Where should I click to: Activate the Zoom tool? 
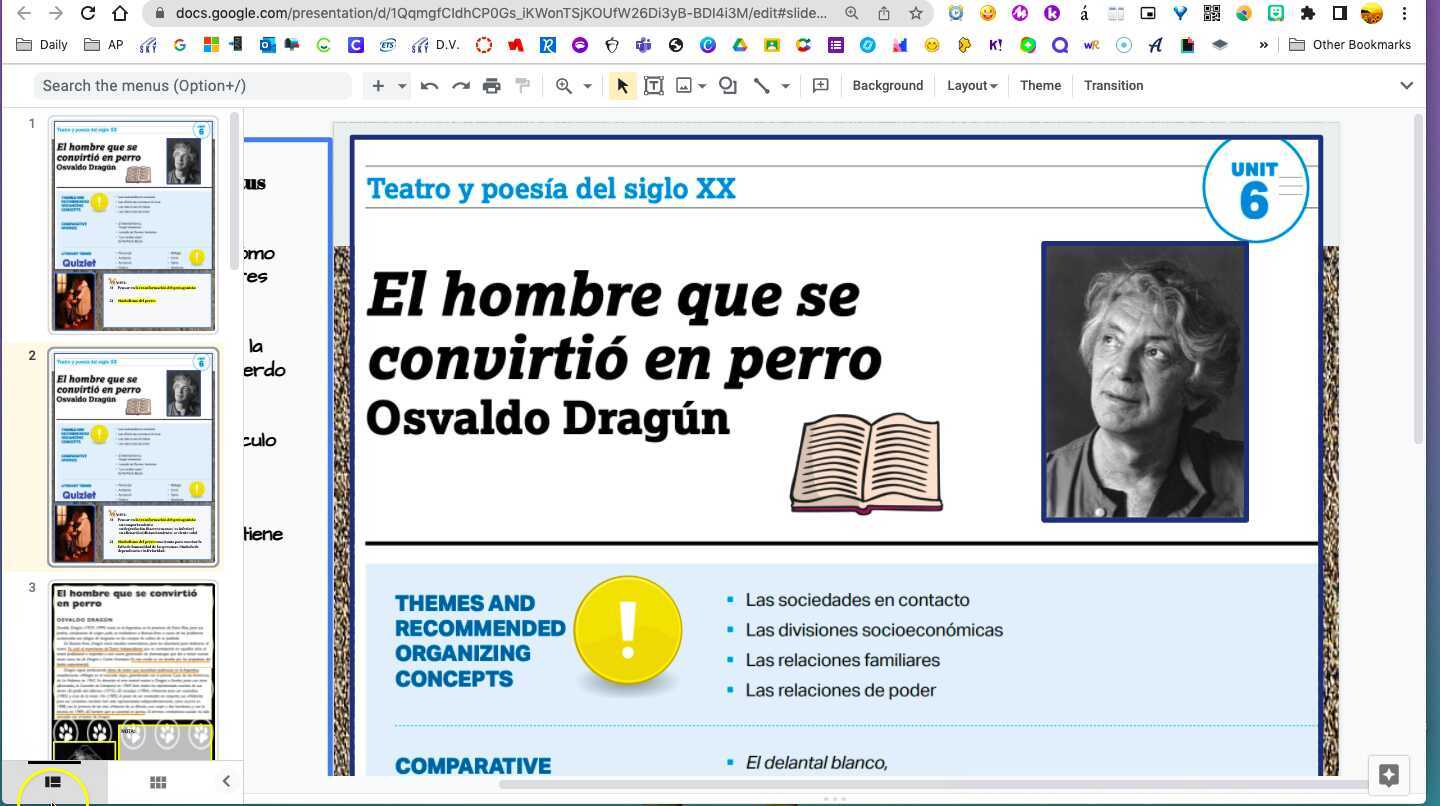click(x=563, y=85)
